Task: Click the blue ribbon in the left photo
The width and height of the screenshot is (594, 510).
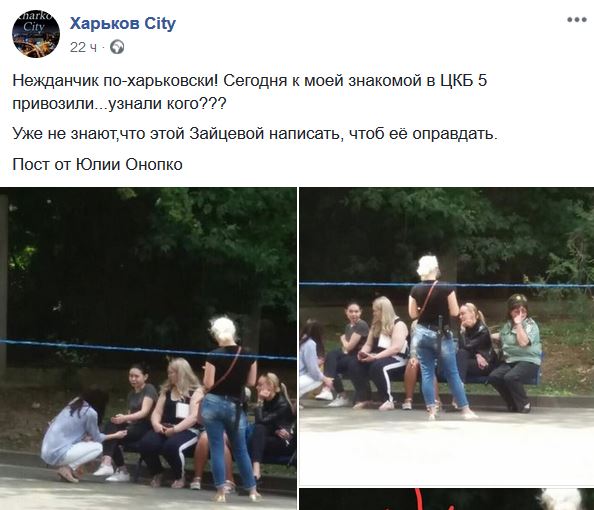Action: pos(148,350)
